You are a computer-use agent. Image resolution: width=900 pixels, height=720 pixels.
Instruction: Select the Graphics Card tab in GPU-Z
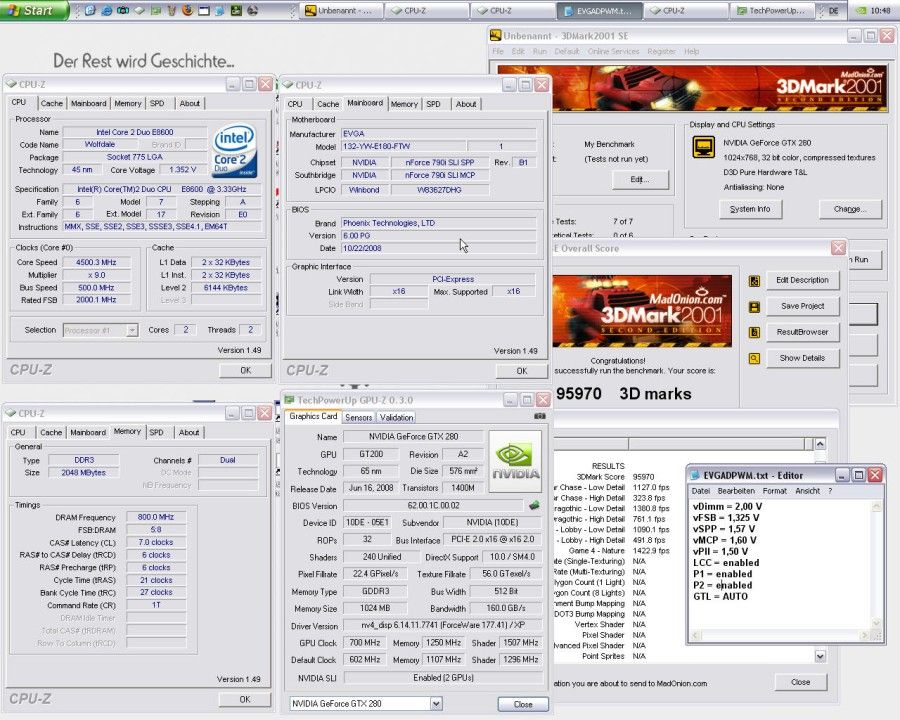313,416
